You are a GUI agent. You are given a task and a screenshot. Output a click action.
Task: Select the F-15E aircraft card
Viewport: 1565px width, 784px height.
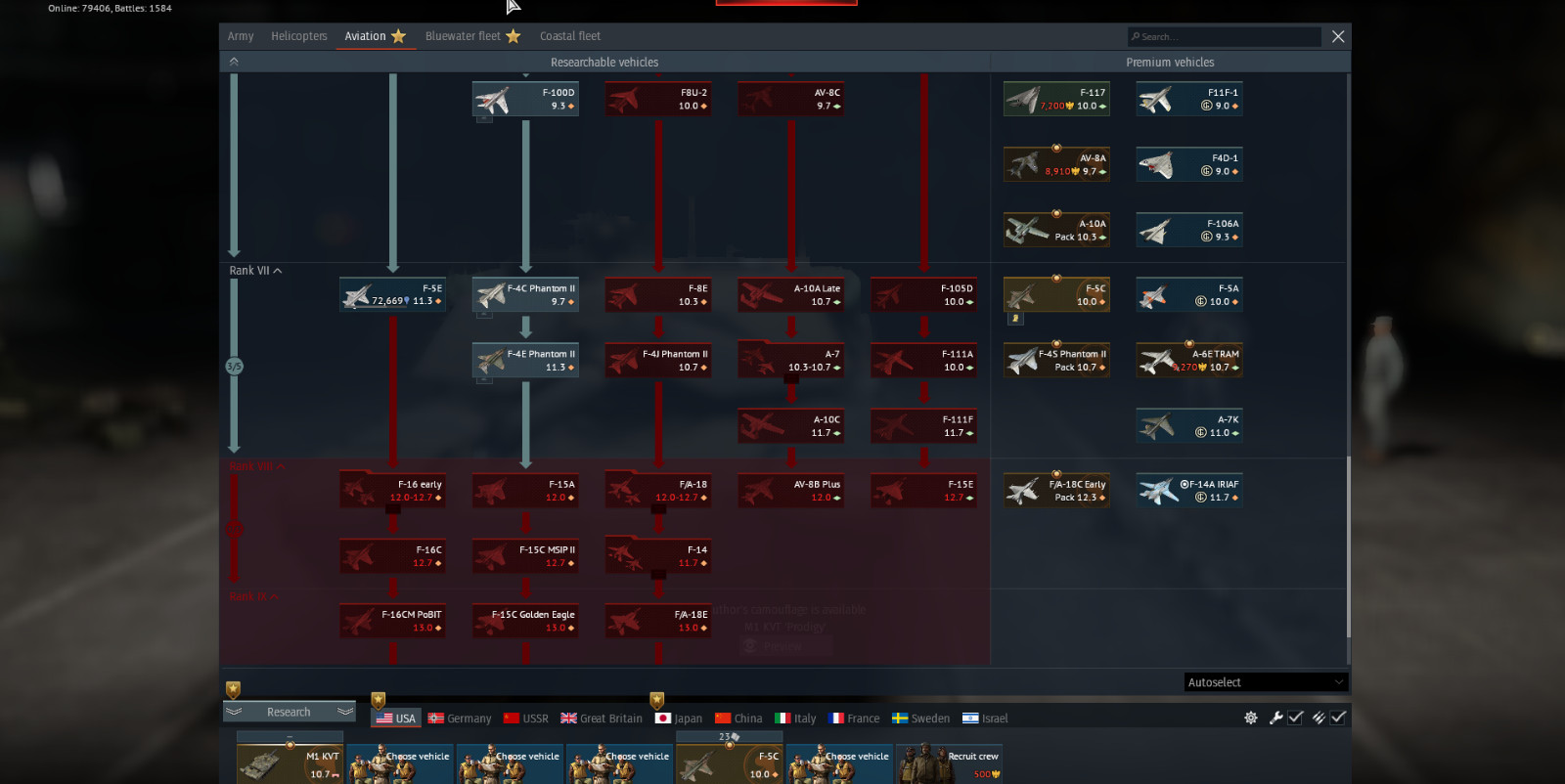[924, 490]
